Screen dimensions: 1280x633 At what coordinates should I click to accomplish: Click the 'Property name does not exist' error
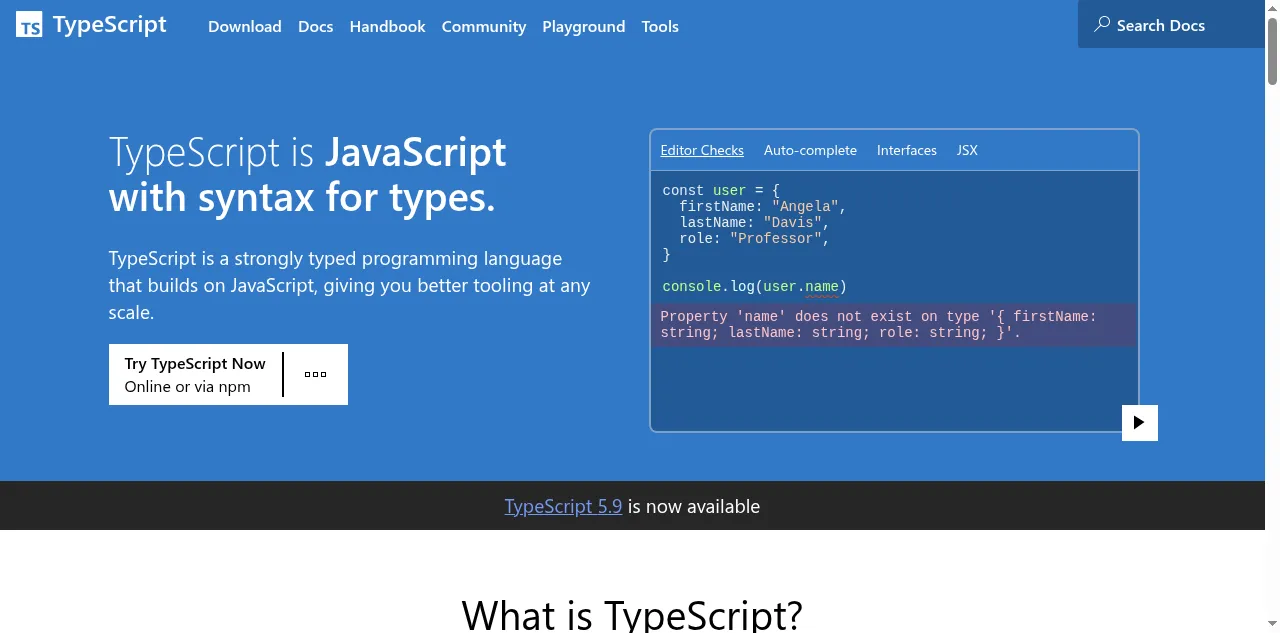pos(893,324)
